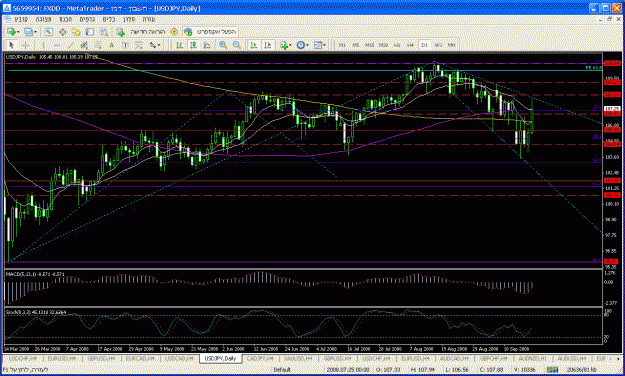Expand the periods dropdown arrow
625x376 pixels.
tap(307, 45)
